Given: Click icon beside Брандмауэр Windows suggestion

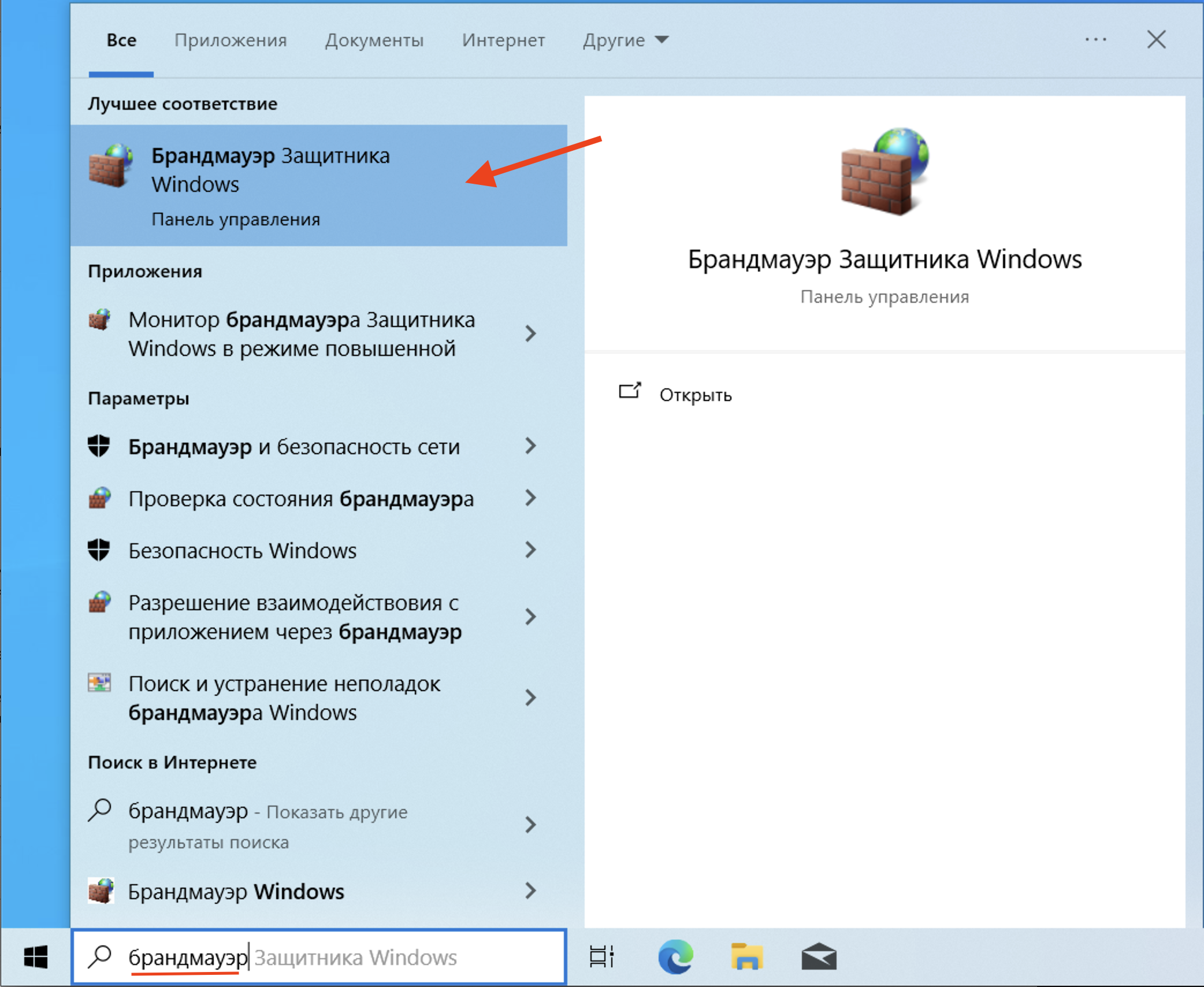Looking at the screenshot, I should click(101, 890).
